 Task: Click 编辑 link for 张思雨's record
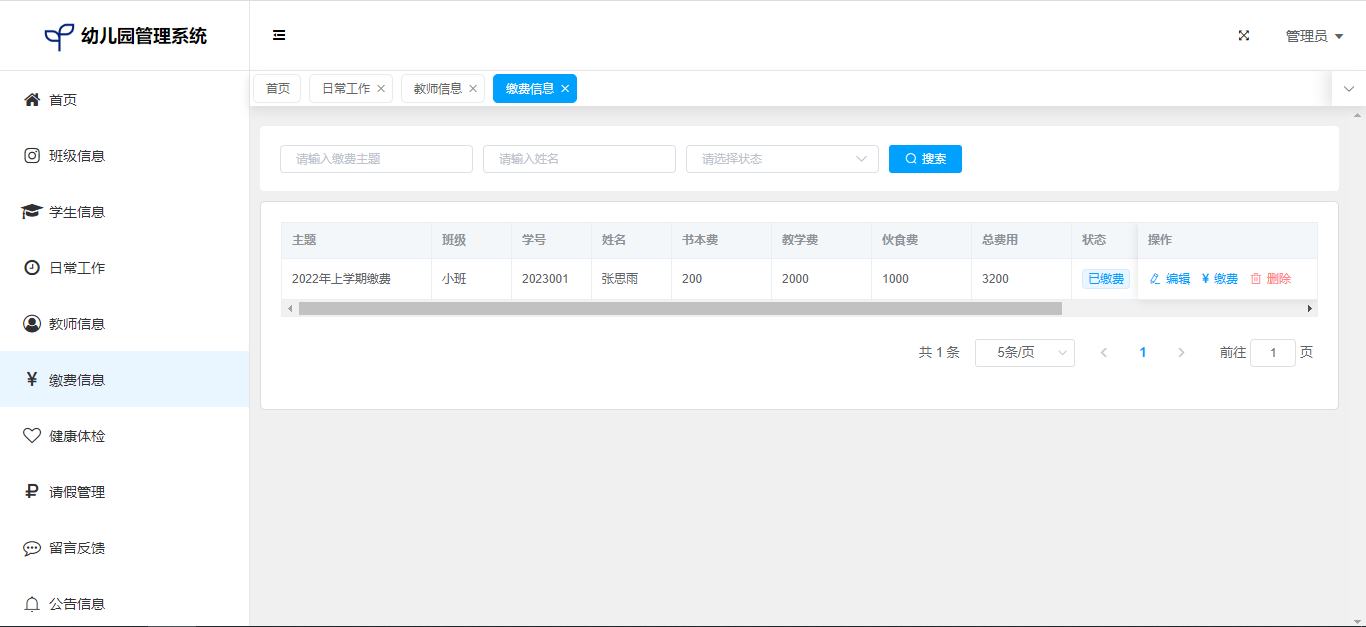[1170, 279]
